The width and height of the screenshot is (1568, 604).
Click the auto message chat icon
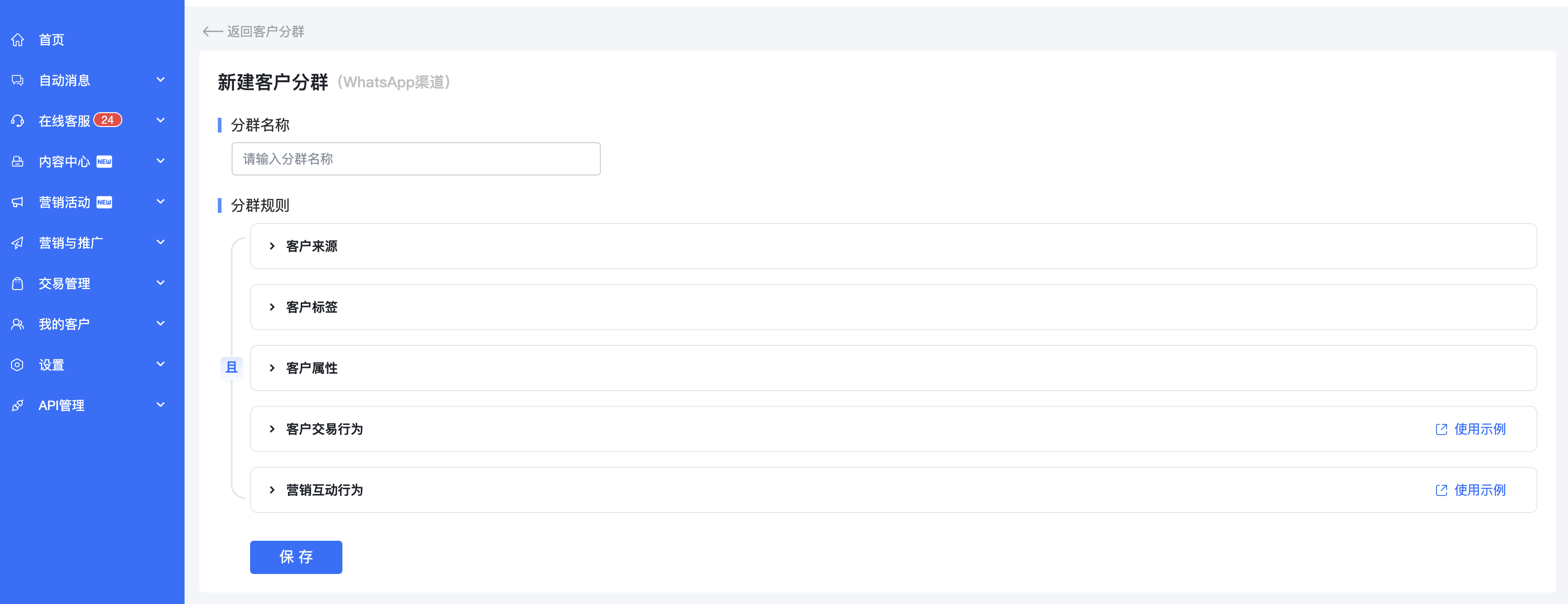pyautogui.click(x=18, y=80)
